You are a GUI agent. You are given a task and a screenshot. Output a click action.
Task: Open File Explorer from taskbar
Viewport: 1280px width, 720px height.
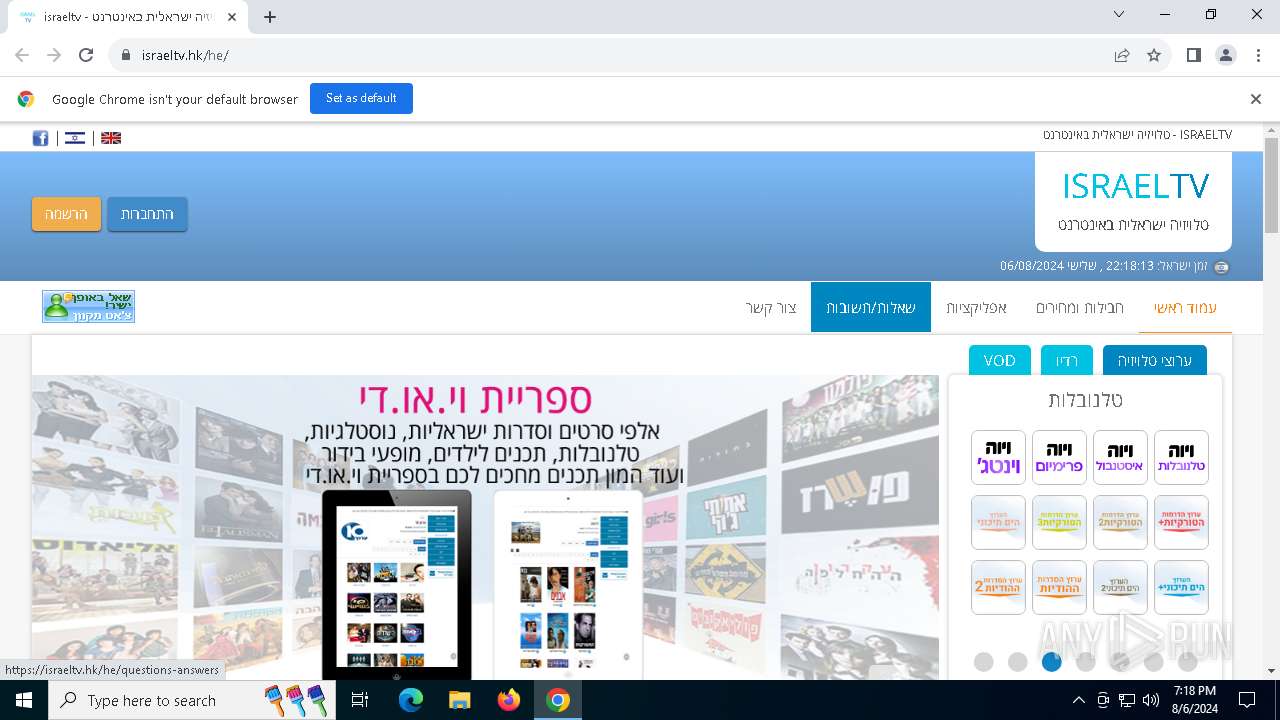[x=460, y=700]
